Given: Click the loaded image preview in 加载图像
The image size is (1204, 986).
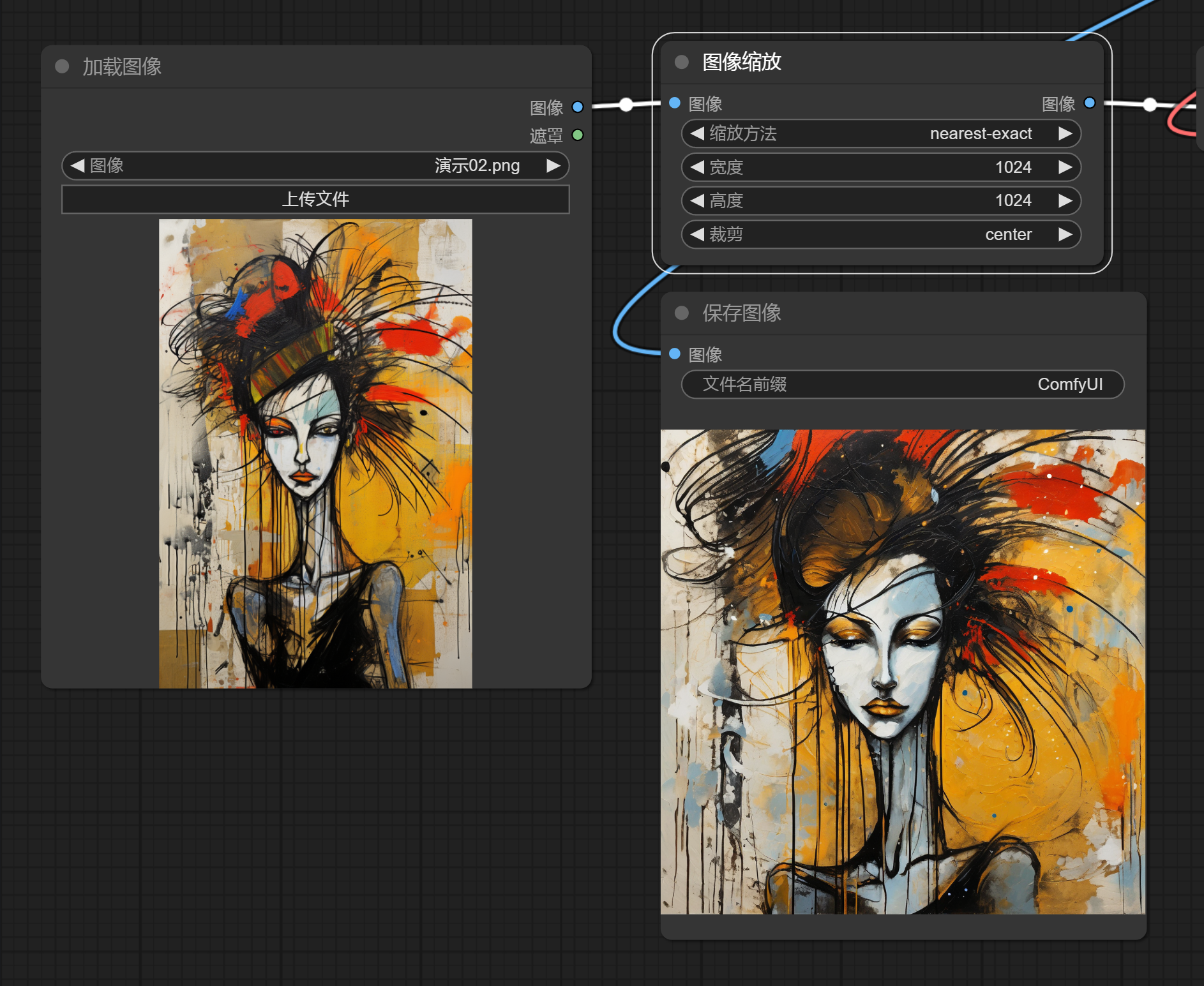Looking at the screenshot, I should click(315, 453).
